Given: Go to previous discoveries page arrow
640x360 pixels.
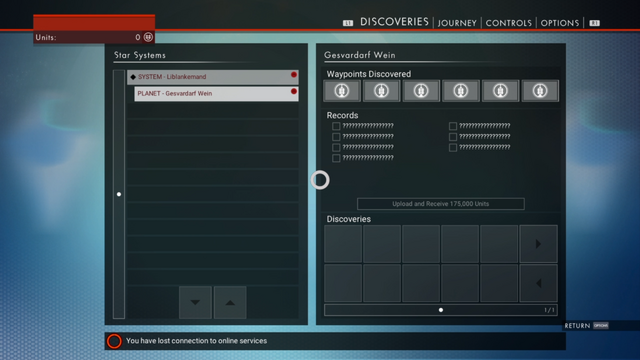Looking at the screenshot, I should click(538, 283).
